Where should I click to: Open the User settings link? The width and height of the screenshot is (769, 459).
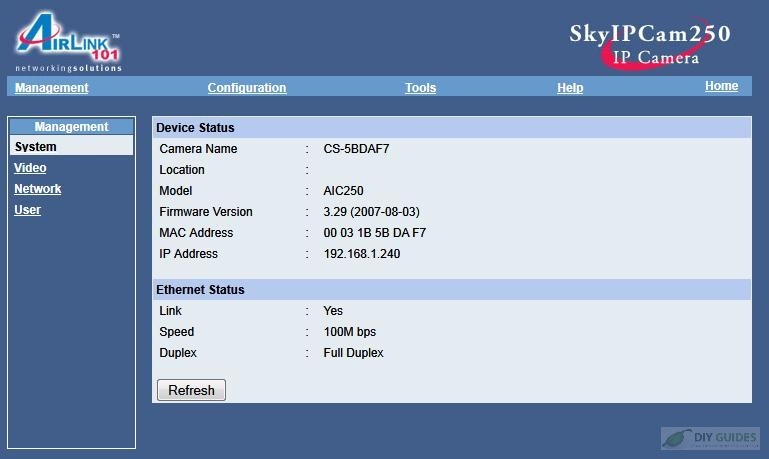click(x=27, y=210)
